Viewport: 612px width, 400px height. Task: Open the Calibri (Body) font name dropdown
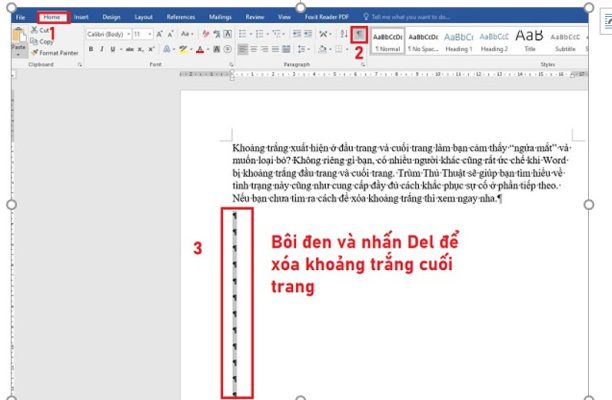[x=128, y=34]
